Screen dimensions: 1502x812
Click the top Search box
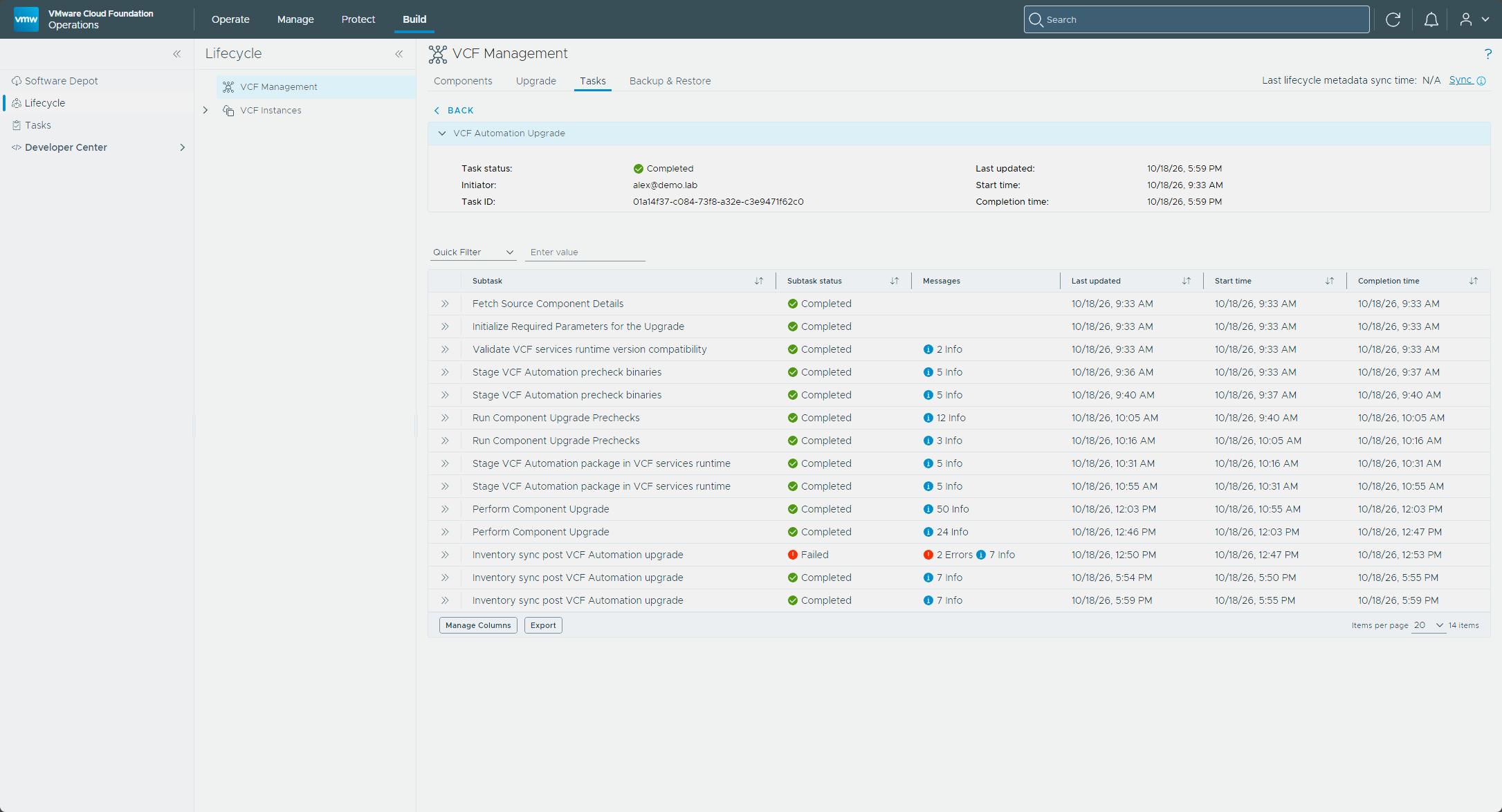tap(1196, 19)
